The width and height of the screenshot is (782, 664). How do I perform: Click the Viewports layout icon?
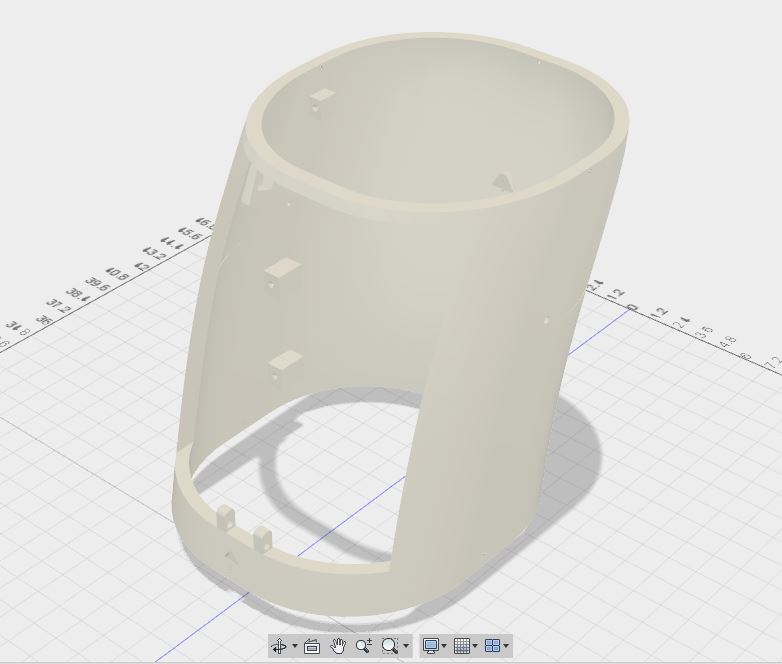click(493, 646)
